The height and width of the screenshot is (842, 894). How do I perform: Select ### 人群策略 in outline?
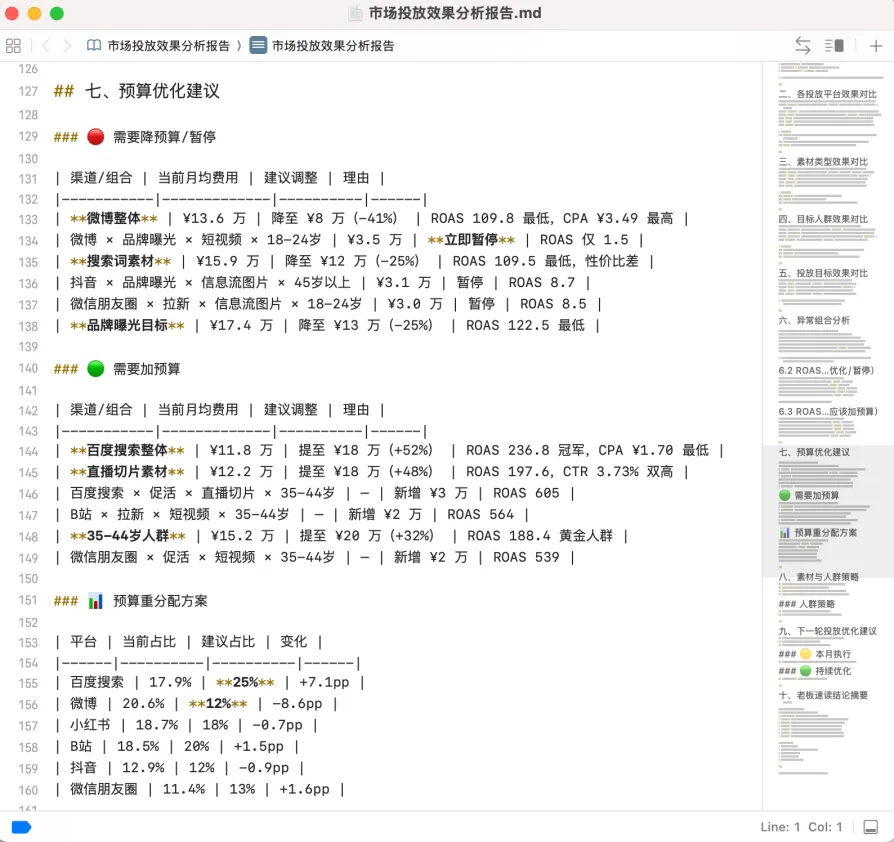coord(806,604)
